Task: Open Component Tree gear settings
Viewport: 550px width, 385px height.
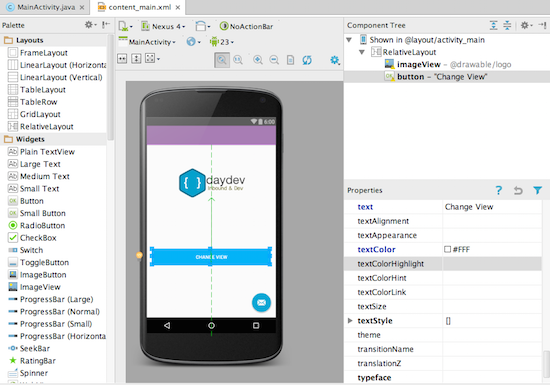Action: pyautogui.click(x=526, y=25)
